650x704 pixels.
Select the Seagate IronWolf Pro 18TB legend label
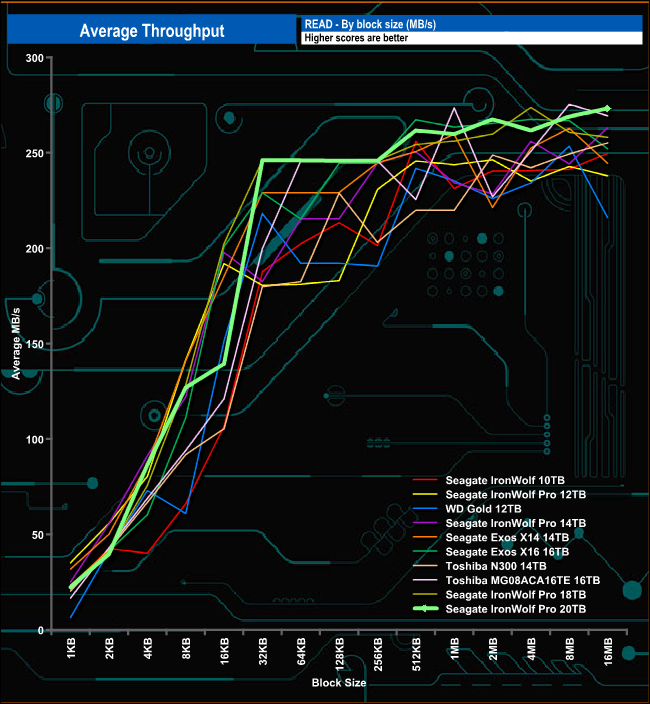pyautogui.click(x=516, y=595)
